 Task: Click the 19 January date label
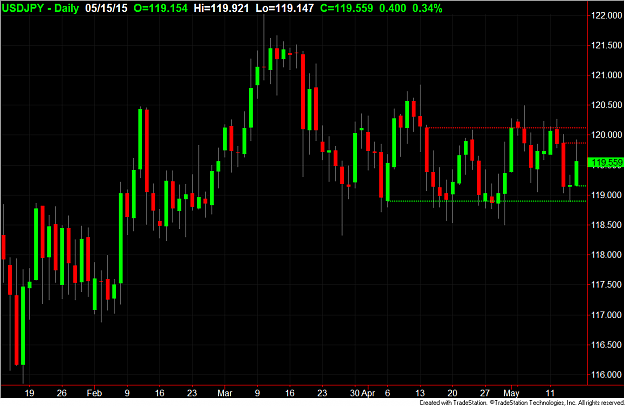pyautogui.click(x=29, y=393)
